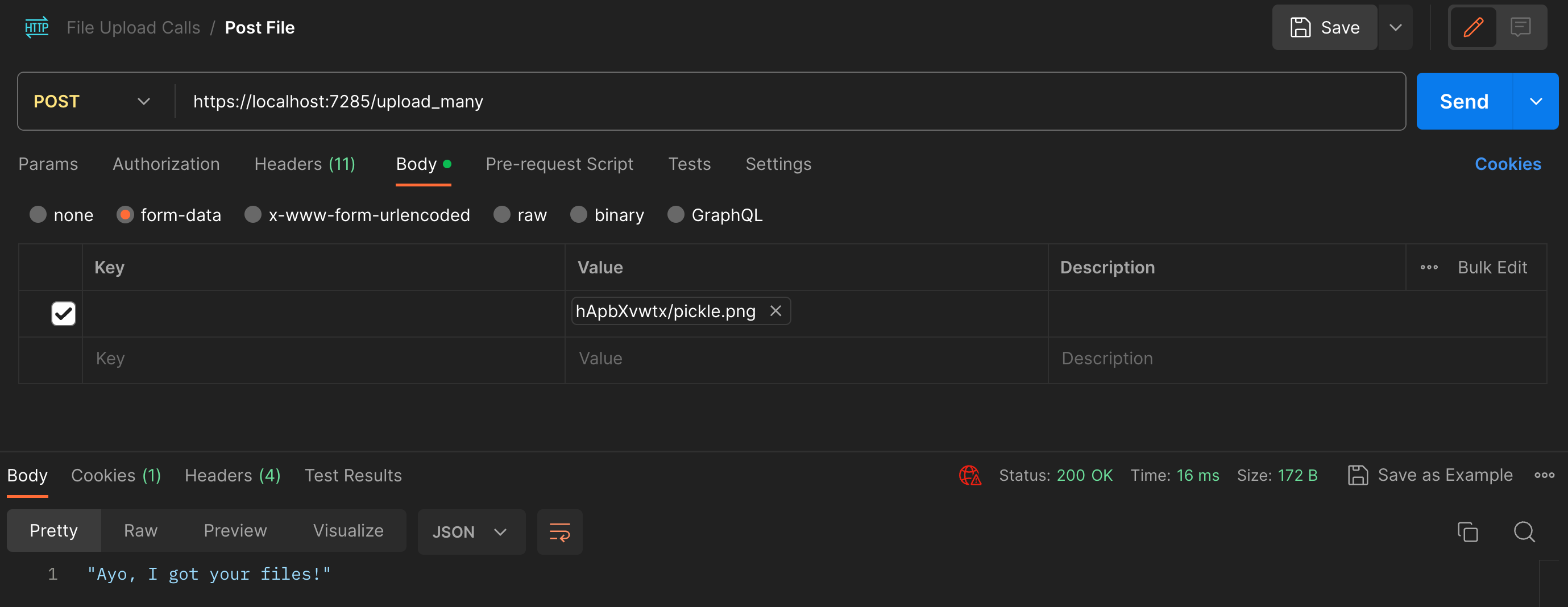Open the Pre-request Script tab
1568x607 pixels.
(559, 164)
